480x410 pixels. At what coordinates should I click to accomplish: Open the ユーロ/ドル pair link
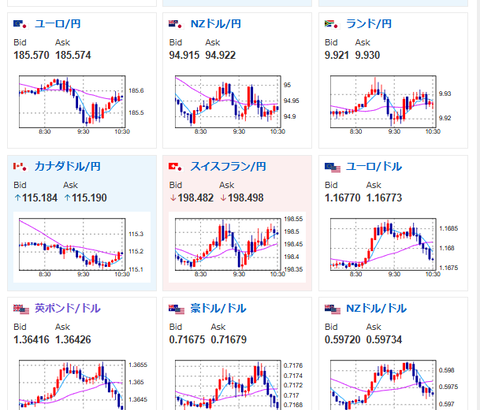(374, 166)
